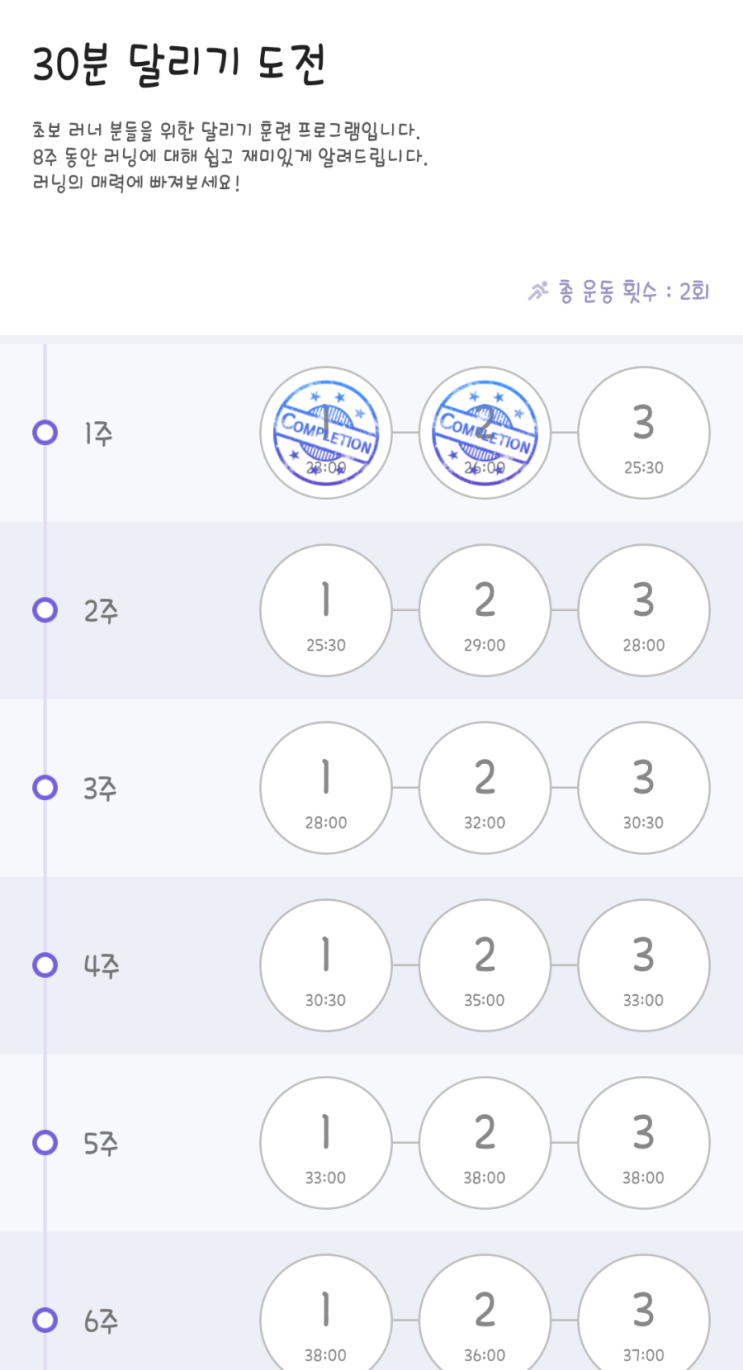The image size is (743, 1370).
Task: Click the running figure icon beside 총 운동 횟수
Action: click(538, 291)
